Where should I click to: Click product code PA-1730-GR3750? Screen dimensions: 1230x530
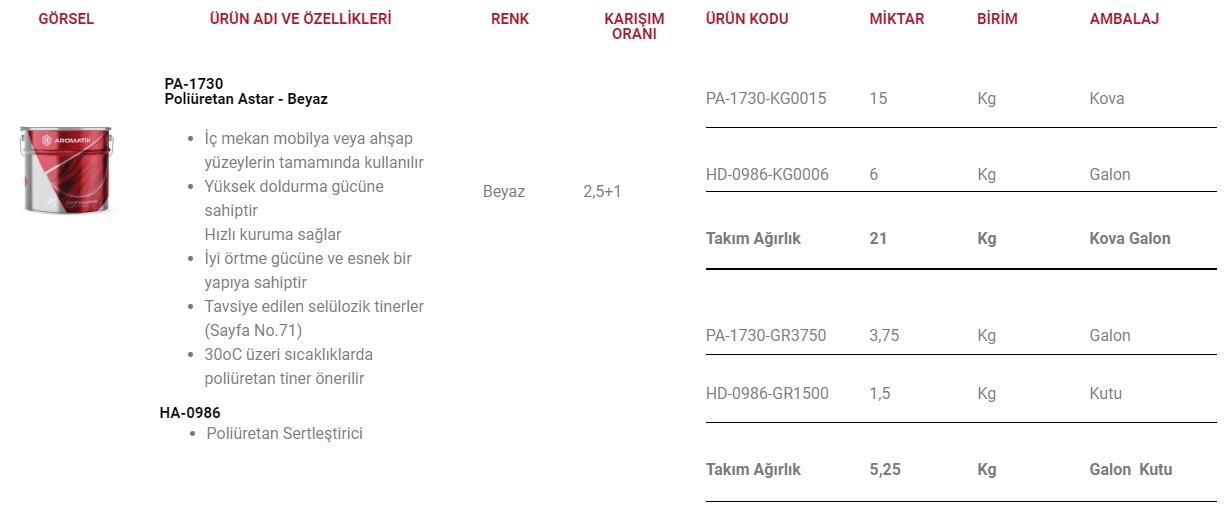click(766, 336)
